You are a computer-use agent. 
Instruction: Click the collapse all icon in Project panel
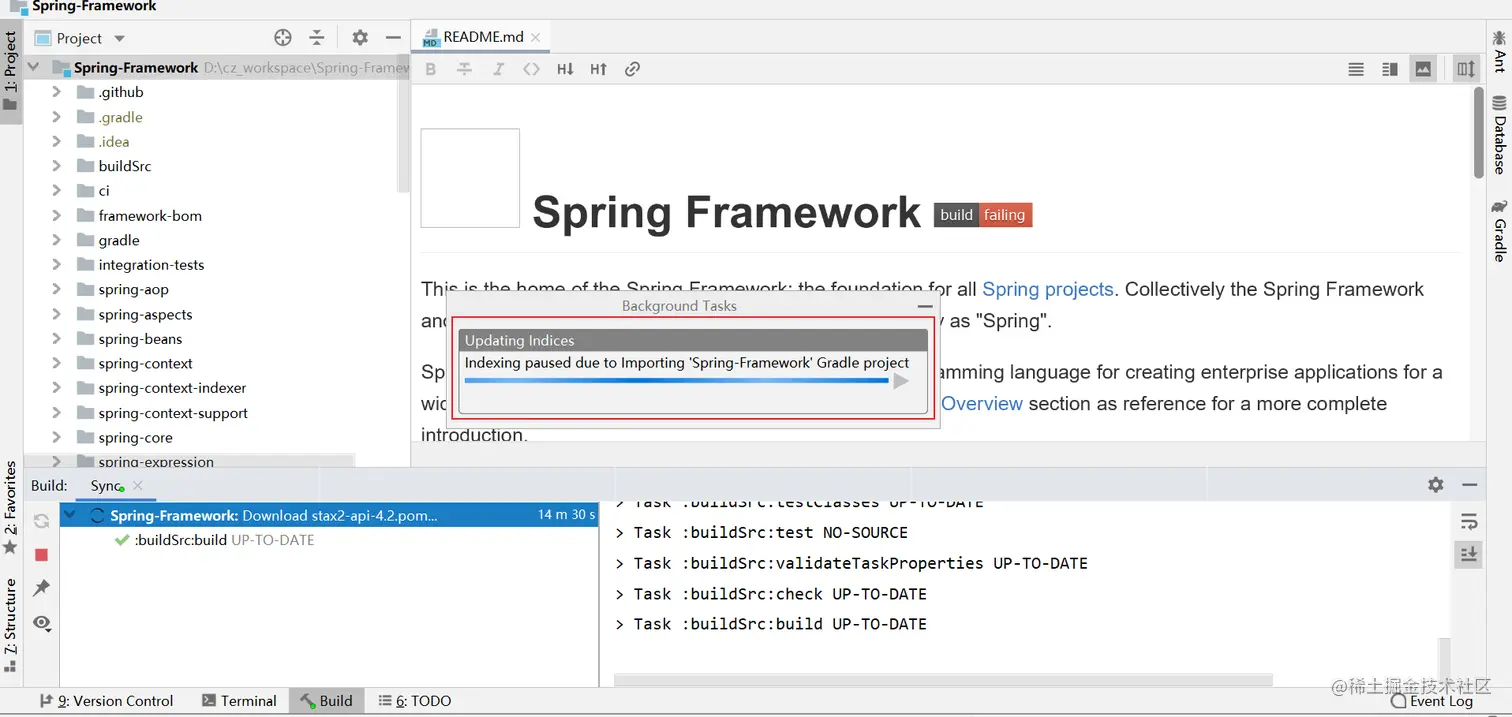tap(317, 38)
